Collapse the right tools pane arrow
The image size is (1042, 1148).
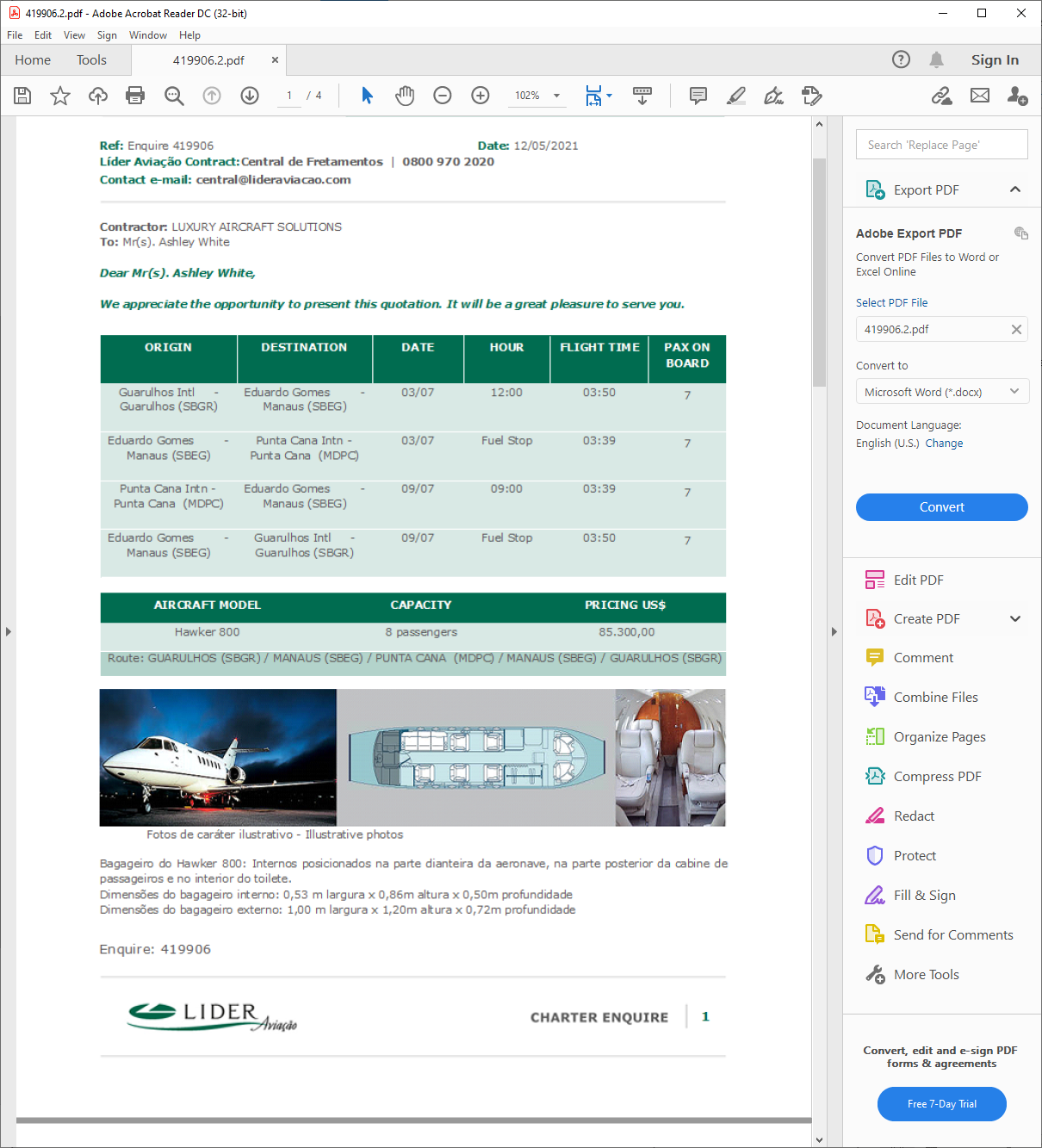[x=834, y=631]
